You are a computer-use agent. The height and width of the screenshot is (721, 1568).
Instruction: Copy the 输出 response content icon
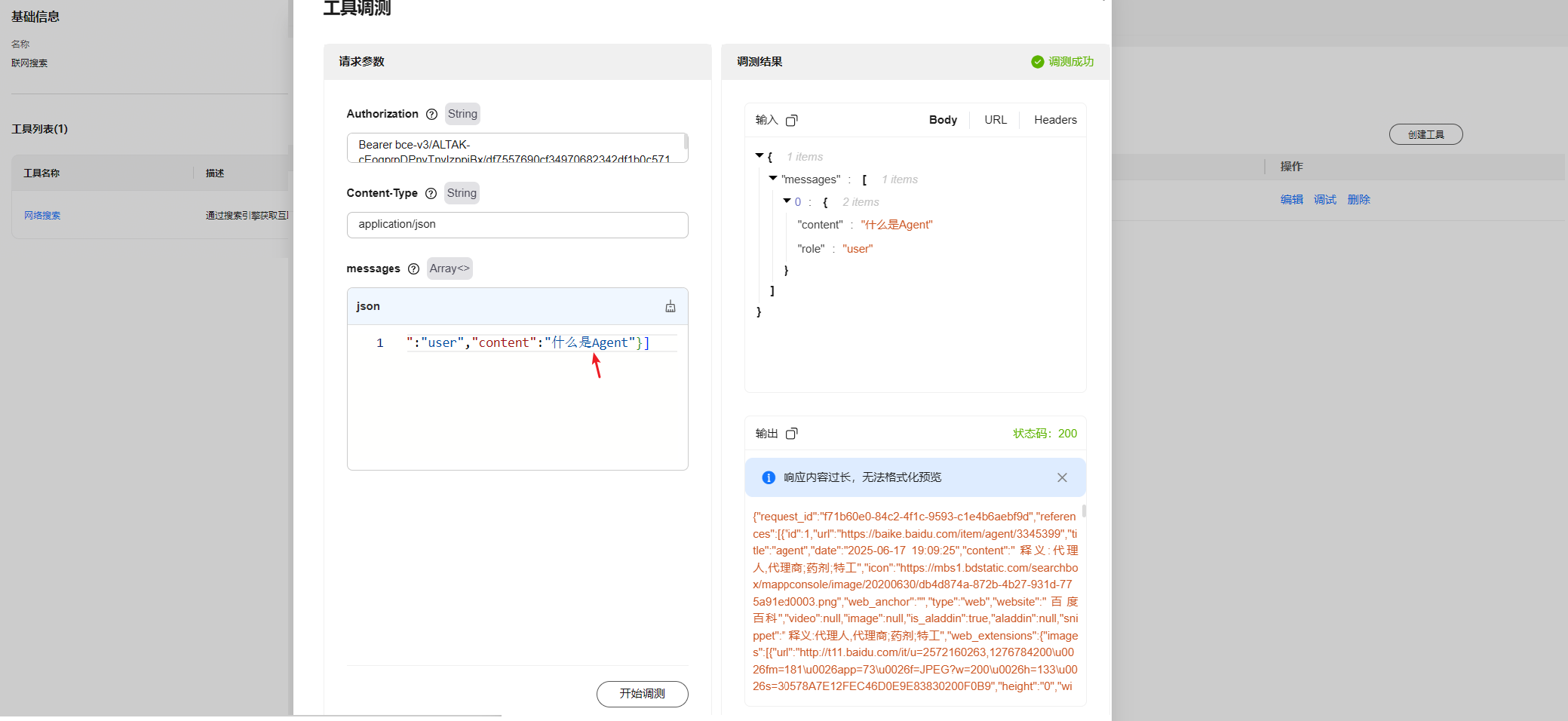tap(791, 434)
